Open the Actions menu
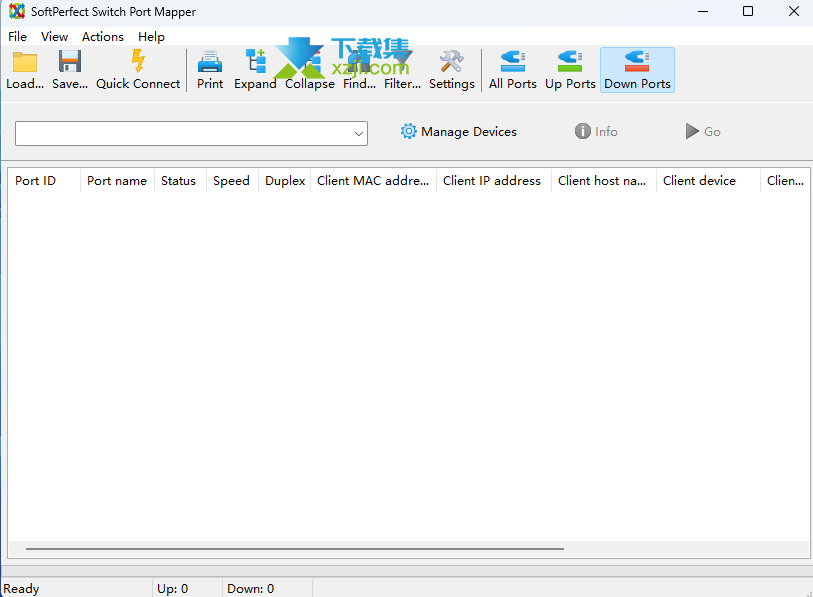The height and width of the screenshot is (597, 813). tap(103, 37)
